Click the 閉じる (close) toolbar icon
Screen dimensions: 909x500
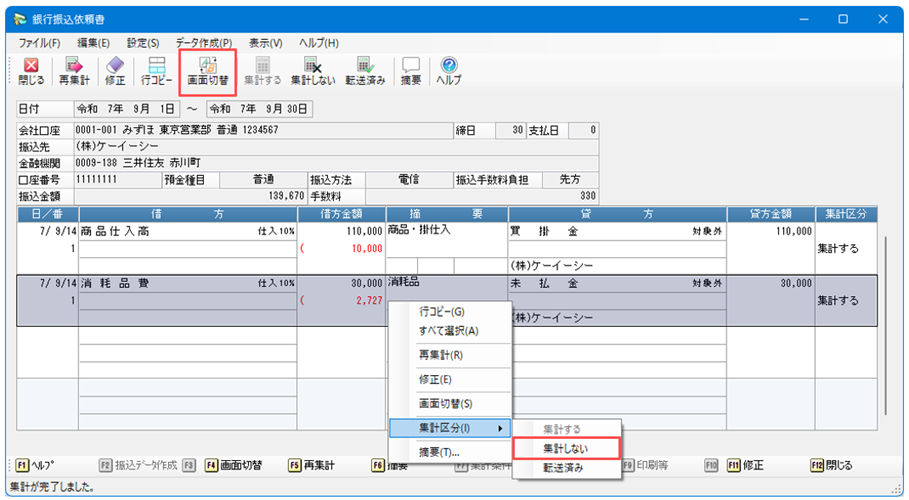[x=30, y=71]
